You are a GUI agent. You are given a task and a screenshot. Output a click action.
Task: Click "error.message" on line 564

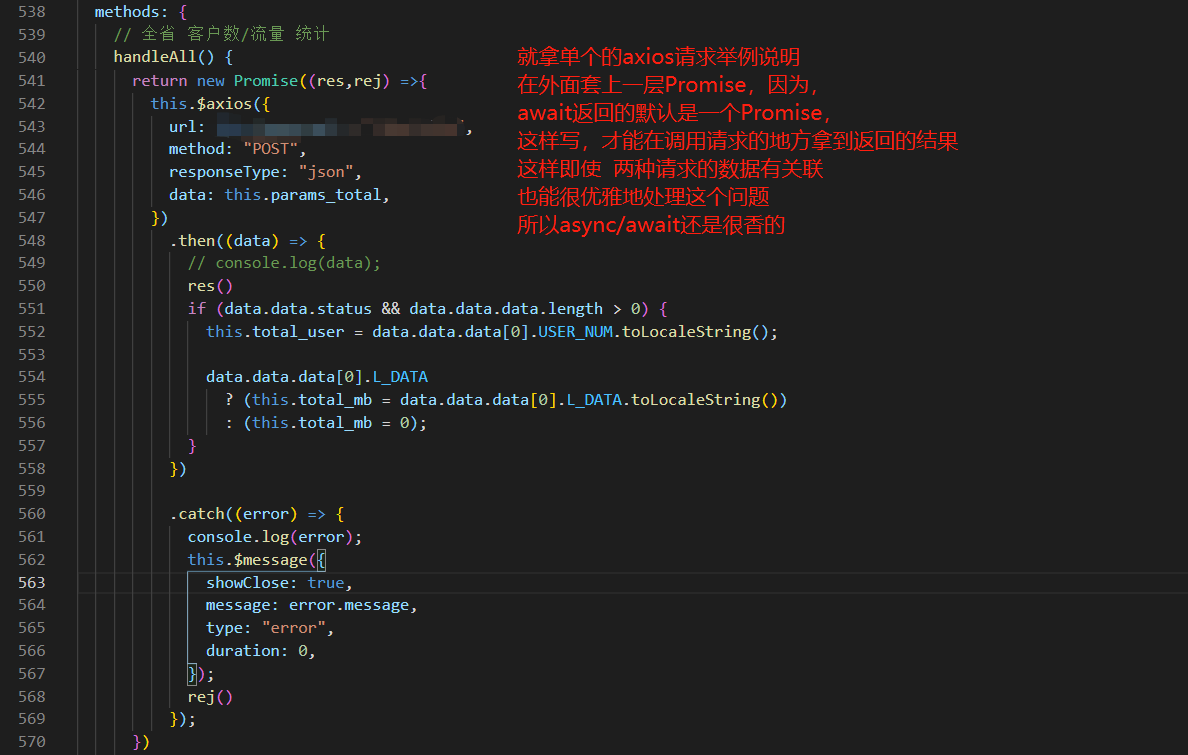[x=349, y=605]
